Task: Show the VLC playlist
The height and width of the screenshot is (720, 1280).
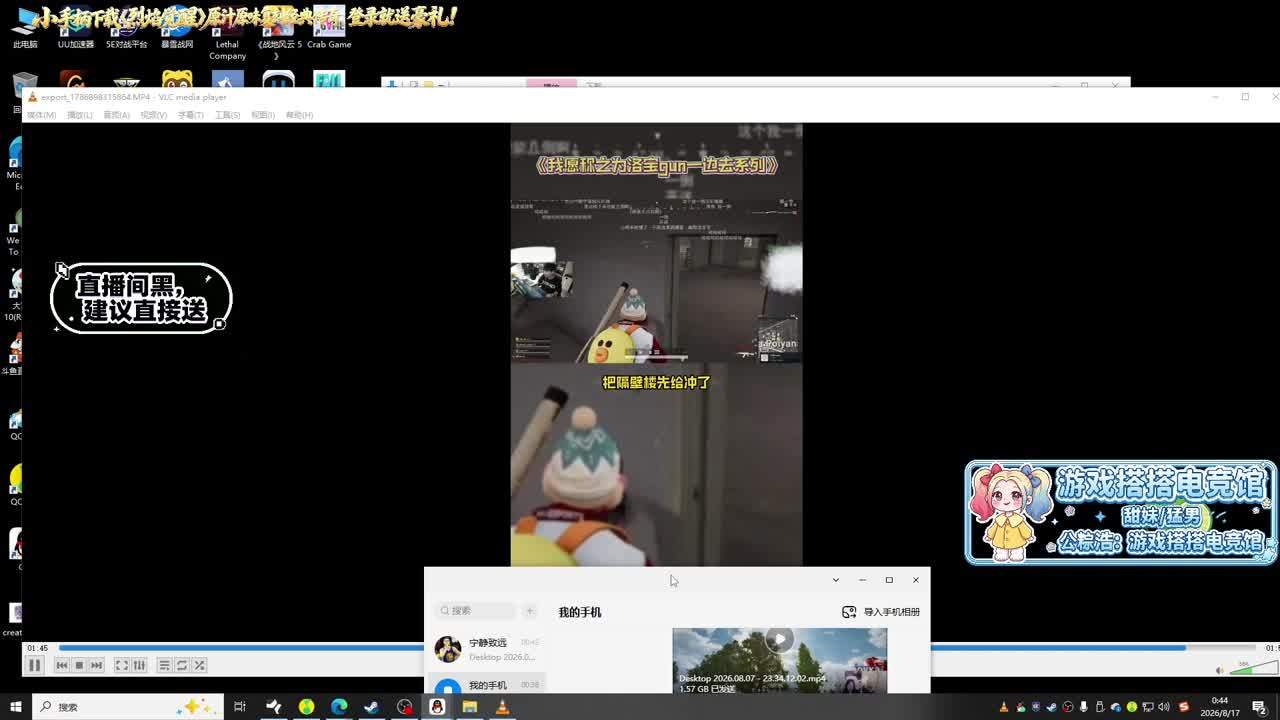Action: coord(164,665)
